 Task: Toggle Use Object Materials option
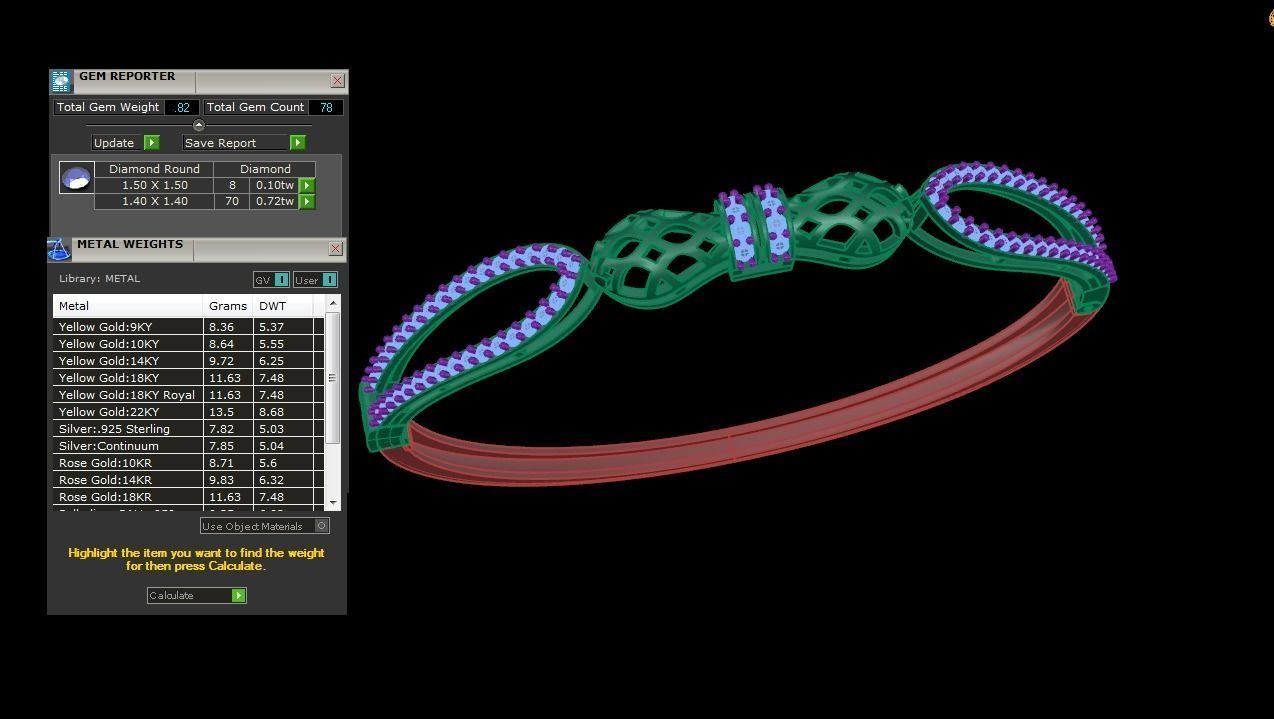[264, 526]
